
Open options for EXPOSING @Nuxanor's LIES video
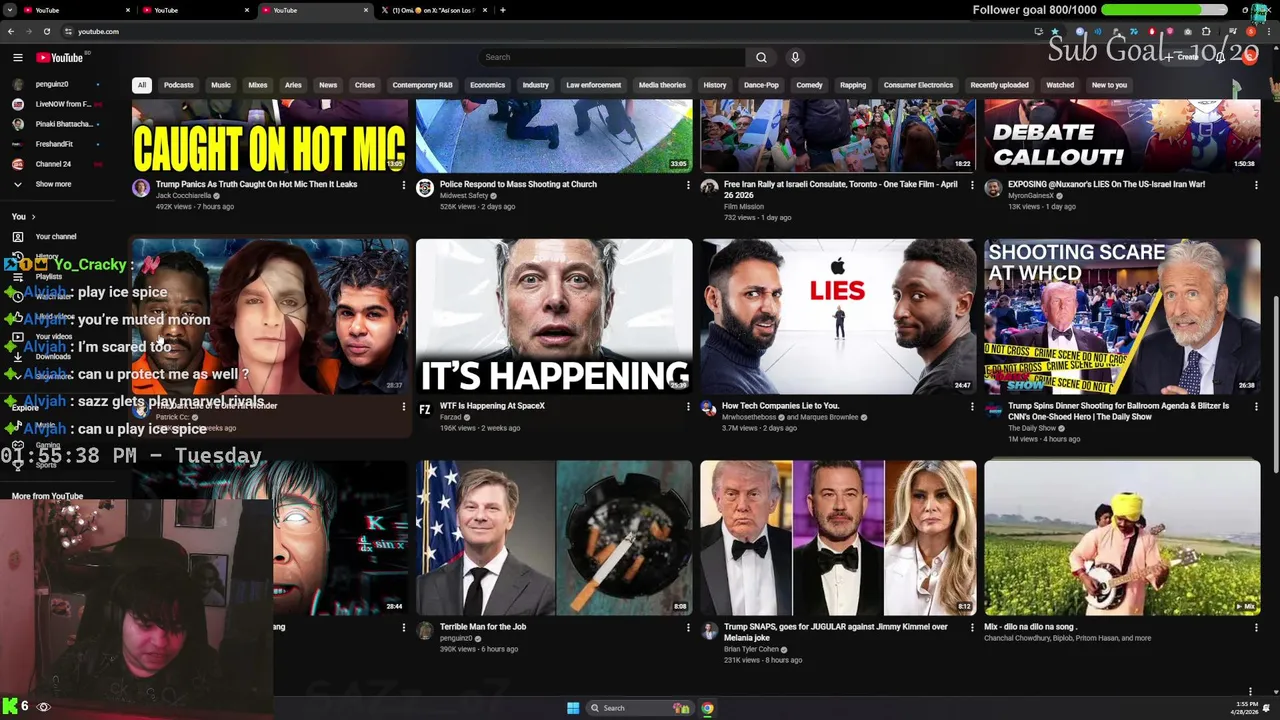(x=1256, y=185)
